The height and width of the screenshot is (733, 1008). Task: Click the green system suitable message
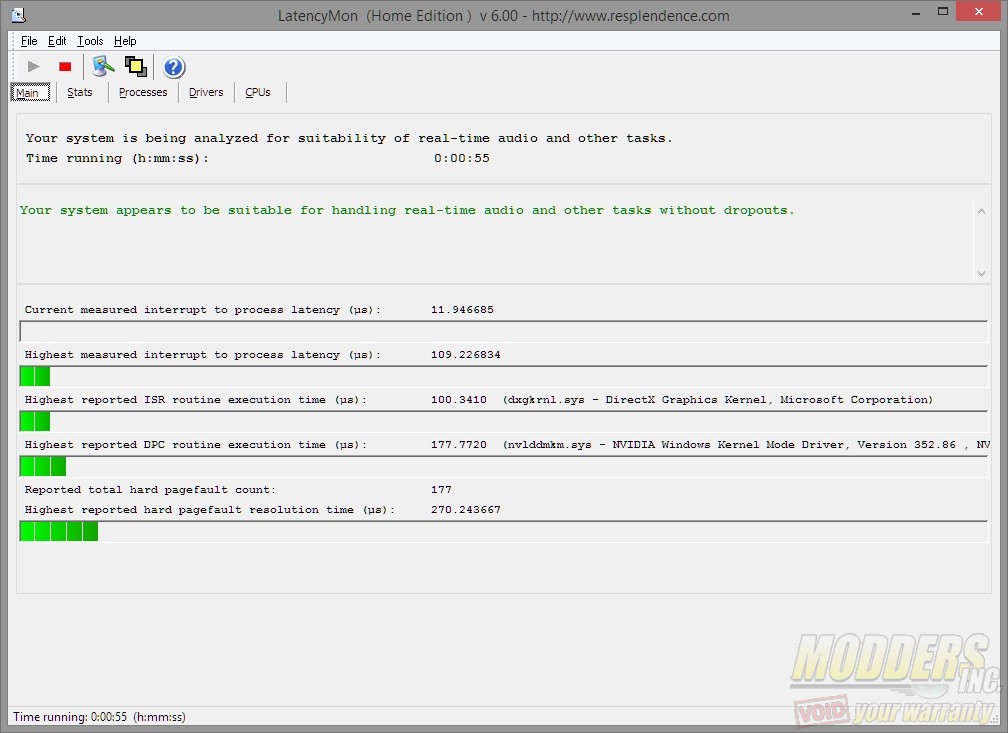pos(407,210)
